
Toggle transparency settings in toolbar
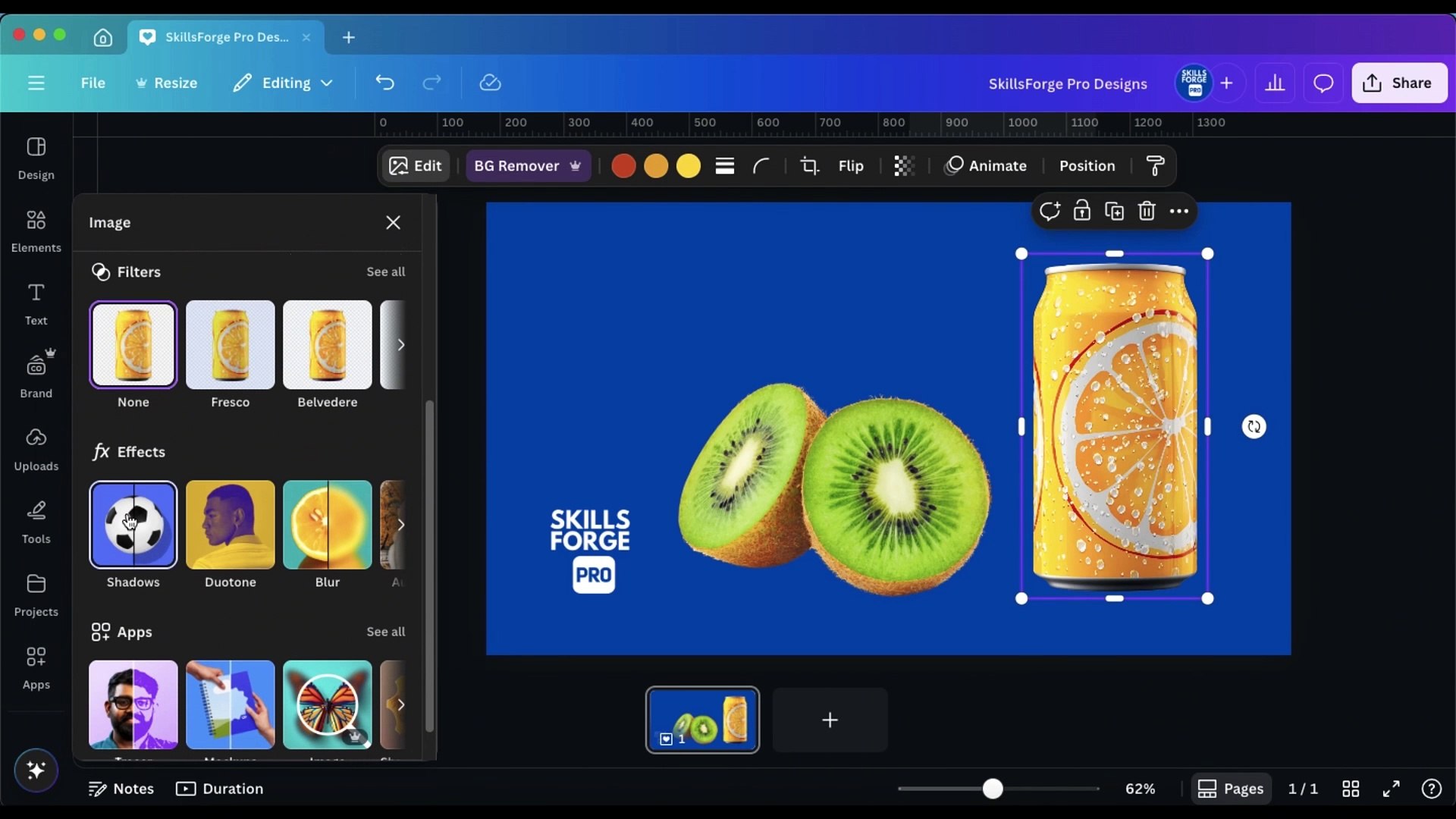point(904,166)
